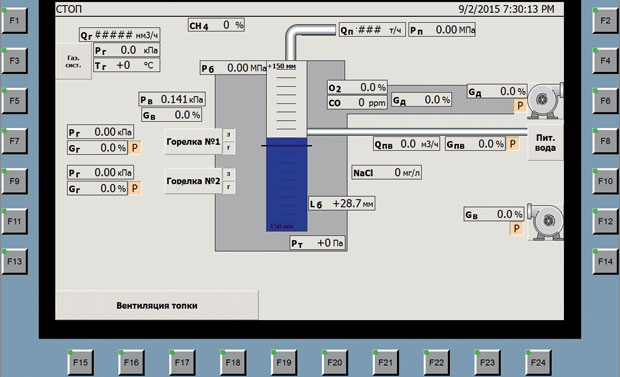Click the з indicator next to Горелка №2
The image size is (620, 377).
coord(229,174)
